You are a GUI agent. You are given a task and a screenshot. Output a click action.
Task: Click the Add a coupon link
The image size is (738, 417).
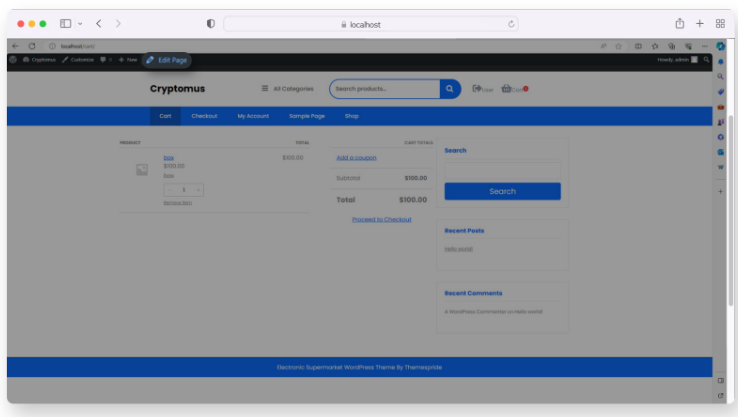356,157
